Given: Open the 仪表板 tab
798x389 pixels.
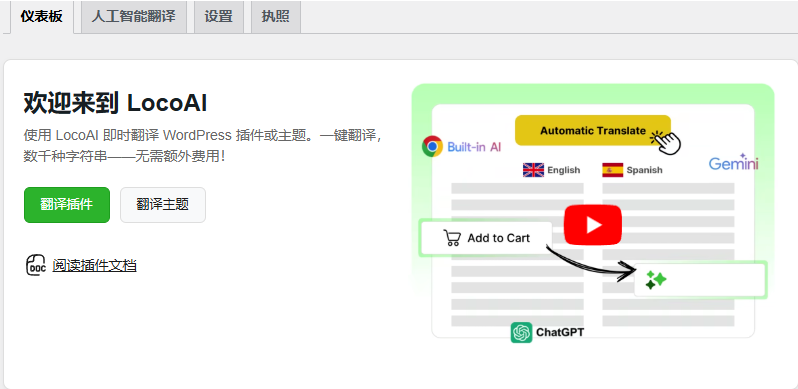Looking at the screenshot, I should click(42, 16).
